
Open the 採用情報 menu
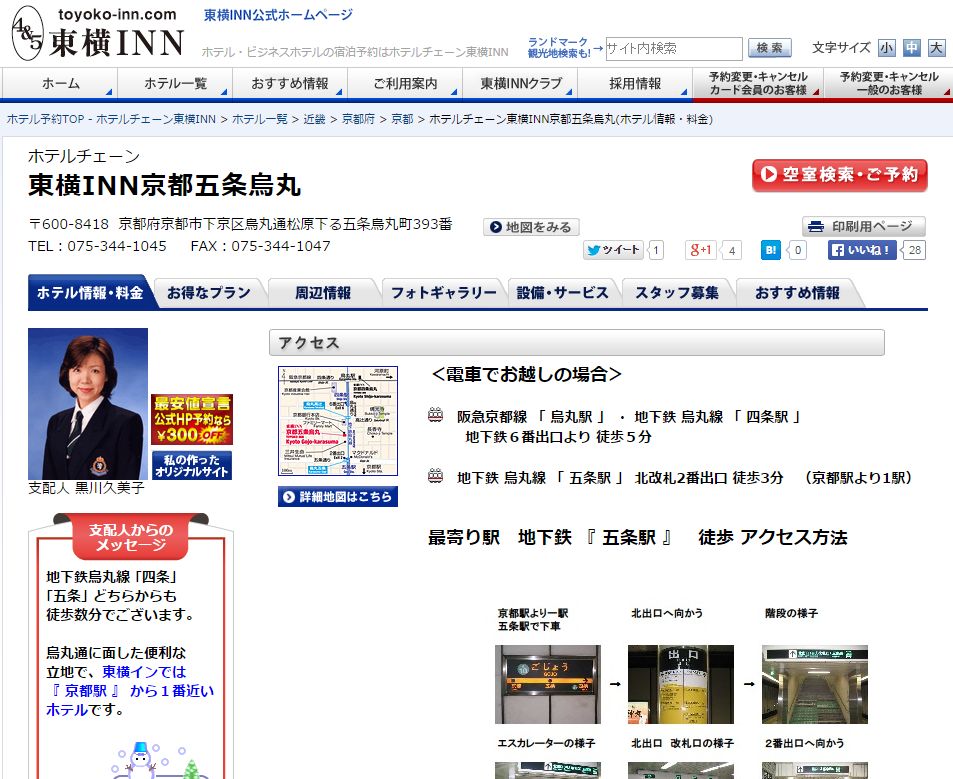point(635,83)
